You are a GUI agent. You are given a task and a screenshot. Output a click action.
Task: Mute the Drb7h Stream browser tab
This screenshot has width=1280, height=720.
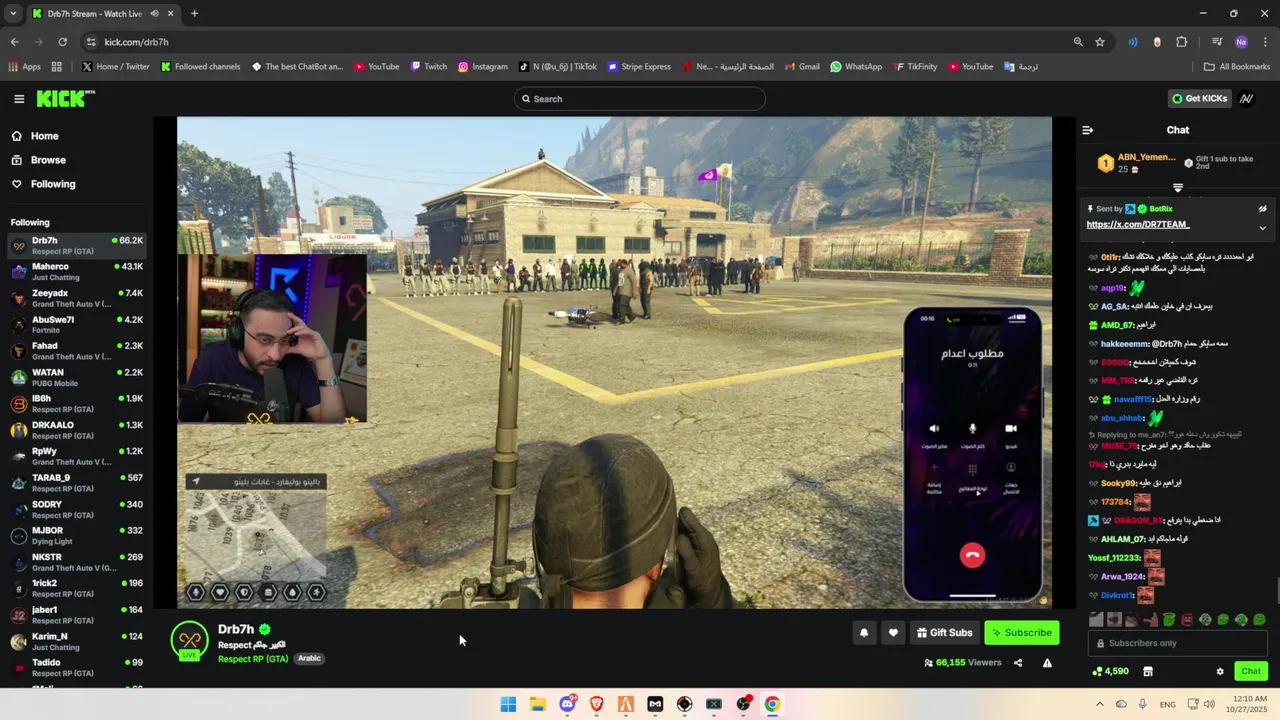pos(155,13)
